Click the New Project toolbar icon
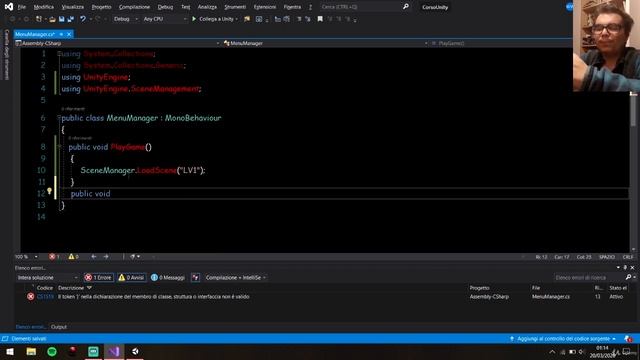The width and height of the screenshot is (640, 360). click(39, 19)
